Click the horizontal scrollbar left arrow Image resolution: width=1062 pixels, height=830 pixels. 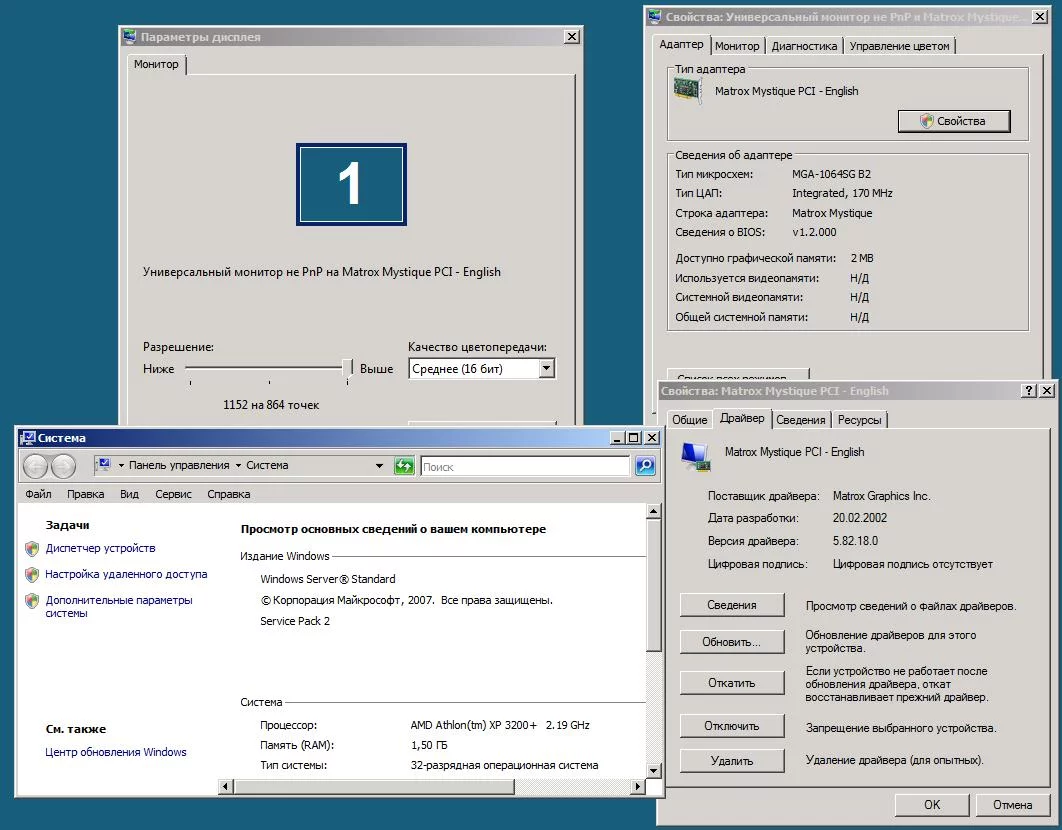click(226, 786)
